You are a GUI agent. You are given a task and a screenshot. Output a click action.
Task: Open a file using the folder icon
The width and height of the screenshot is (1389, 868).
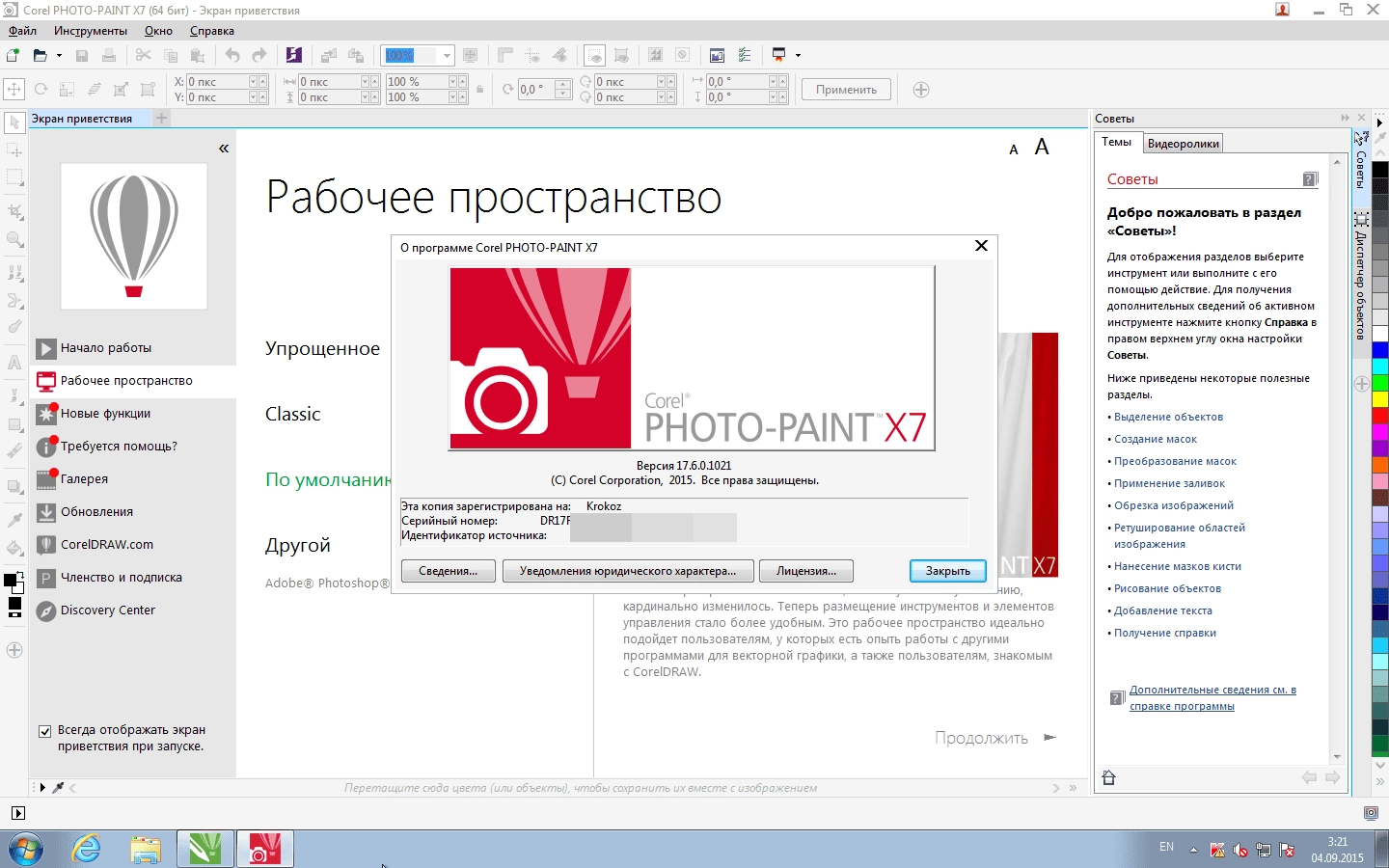click(40, 56)
